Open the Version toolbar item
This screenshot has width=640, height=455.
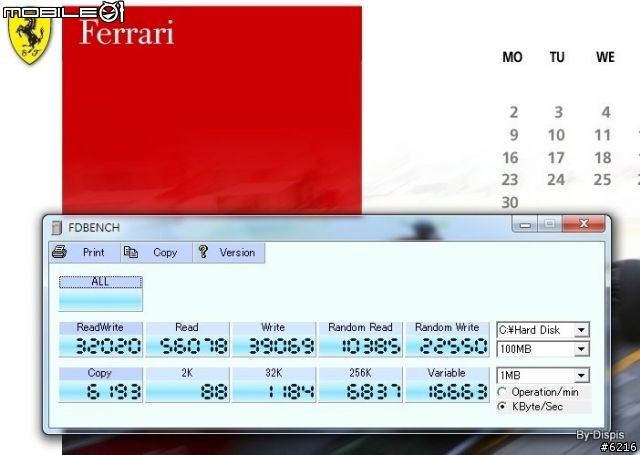pos(229,253)
